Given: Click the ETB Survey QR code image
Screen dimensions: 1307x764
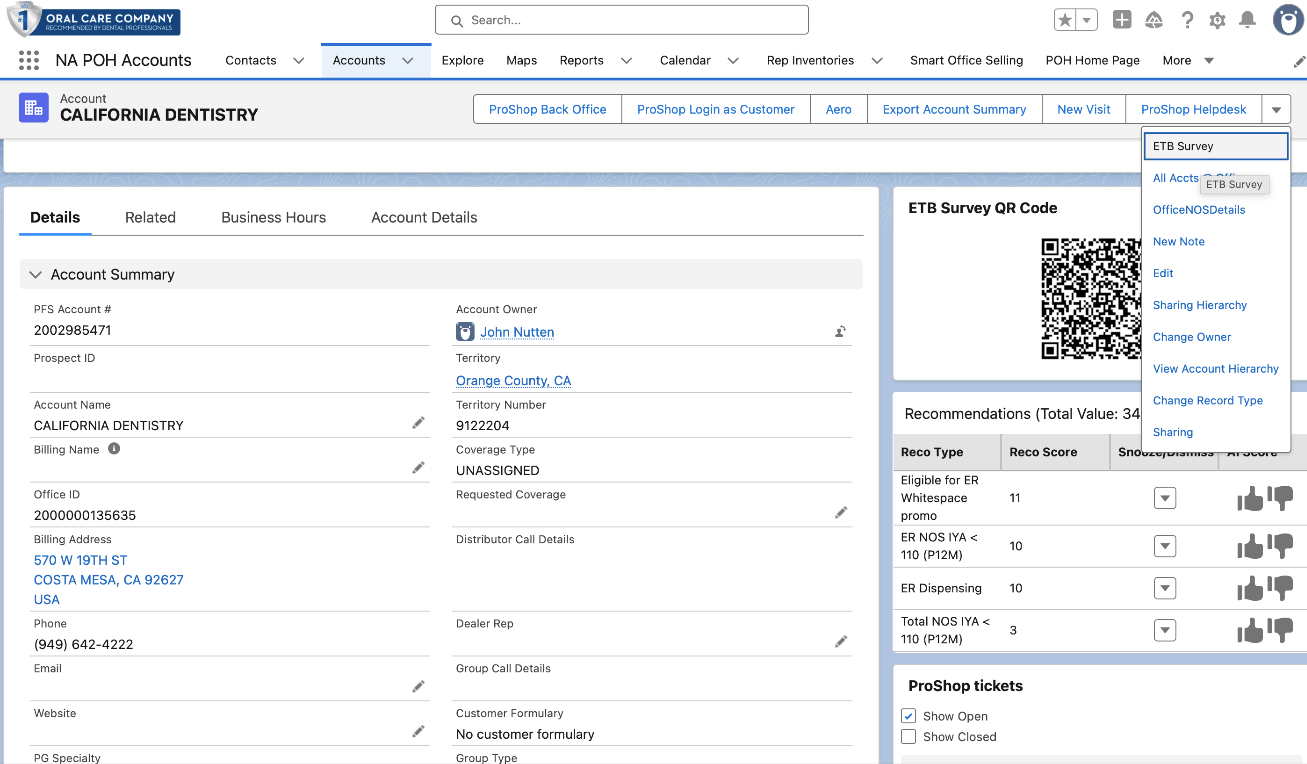Looking at the screenshot, I should pyautogui.click(x=1091, y=298).
